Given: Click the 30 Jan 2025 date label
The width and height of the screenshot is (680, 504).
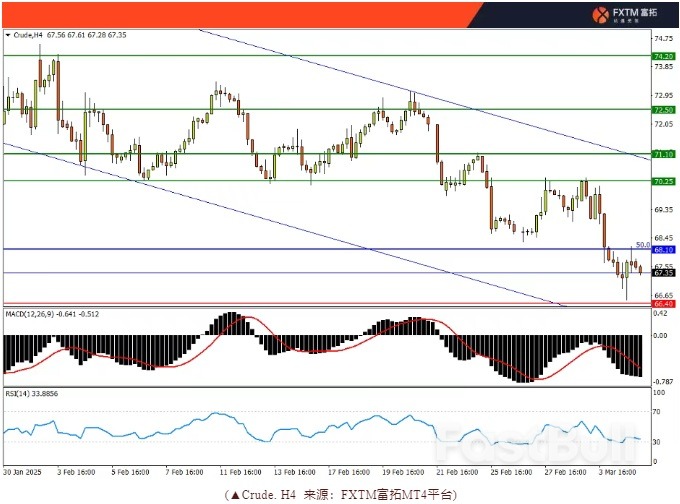Looking at the screenshot, I should pyautogui.click(x=21, y=471).
